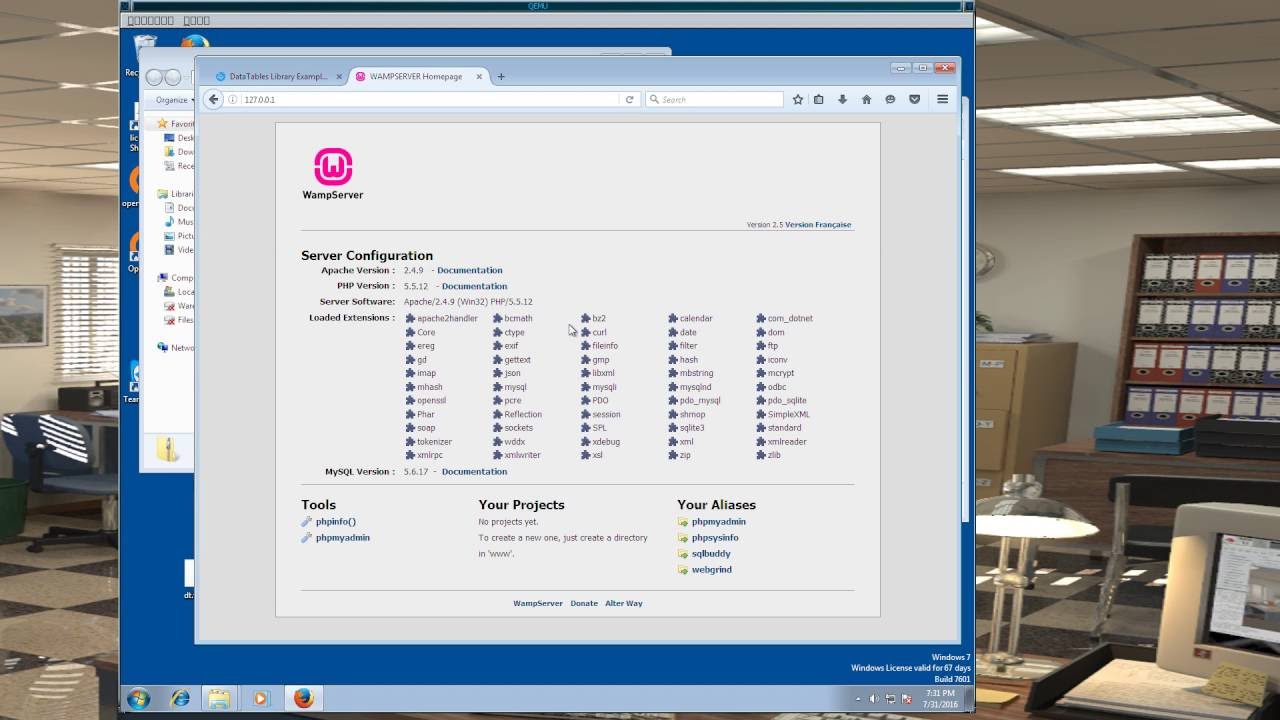
Task: Click the 127.0.0.1 address bar
Action: 430,99
